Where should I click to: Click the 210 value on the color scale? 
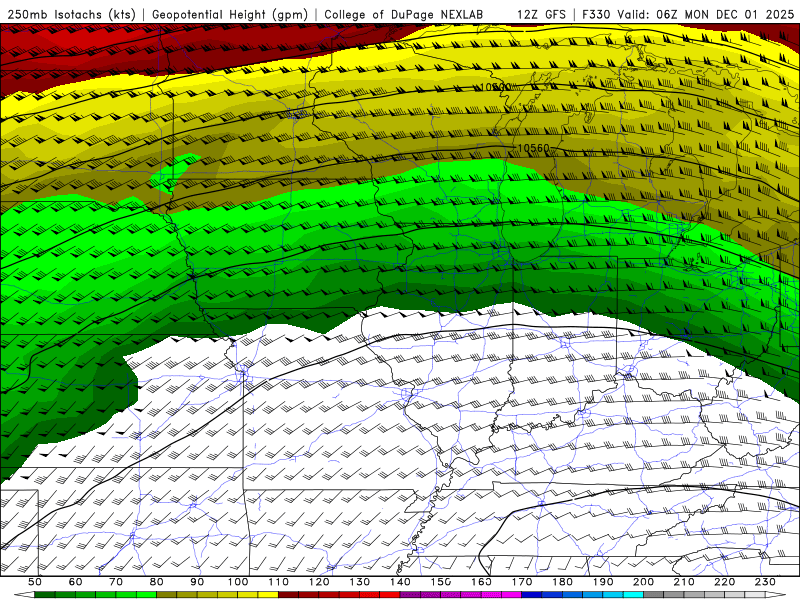(x=684, y=582)
